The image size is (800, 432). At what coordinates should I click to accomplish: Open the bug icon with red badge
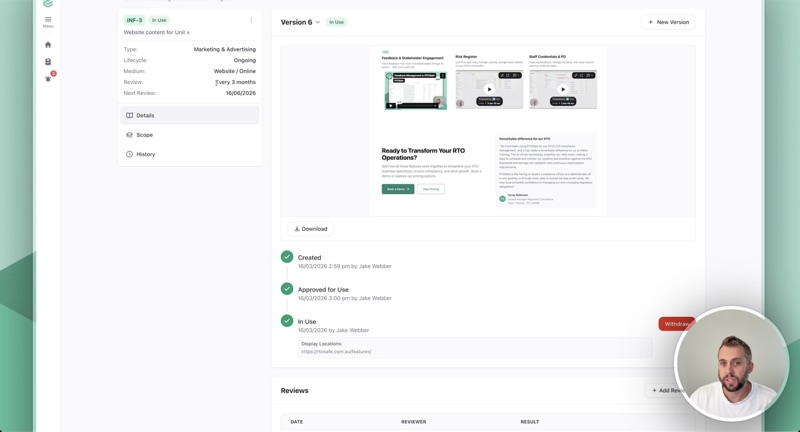pos(49,78)
